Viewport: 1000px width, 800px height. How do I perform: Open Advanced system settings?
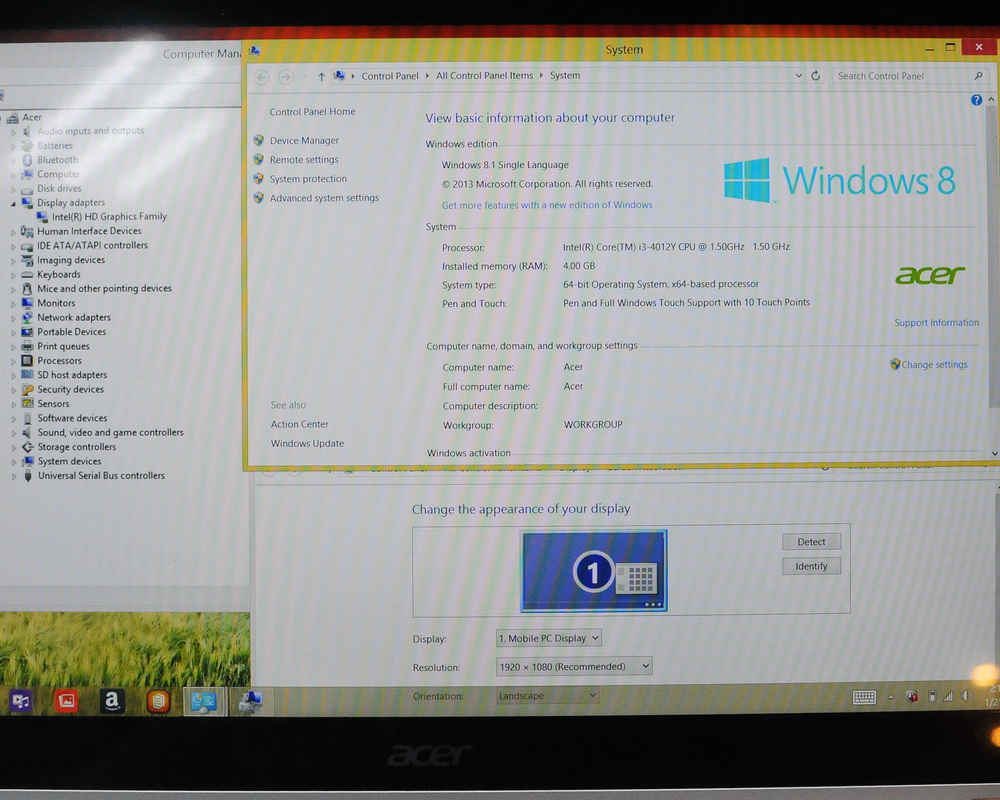pyautogui.click(x=324, y=198)
